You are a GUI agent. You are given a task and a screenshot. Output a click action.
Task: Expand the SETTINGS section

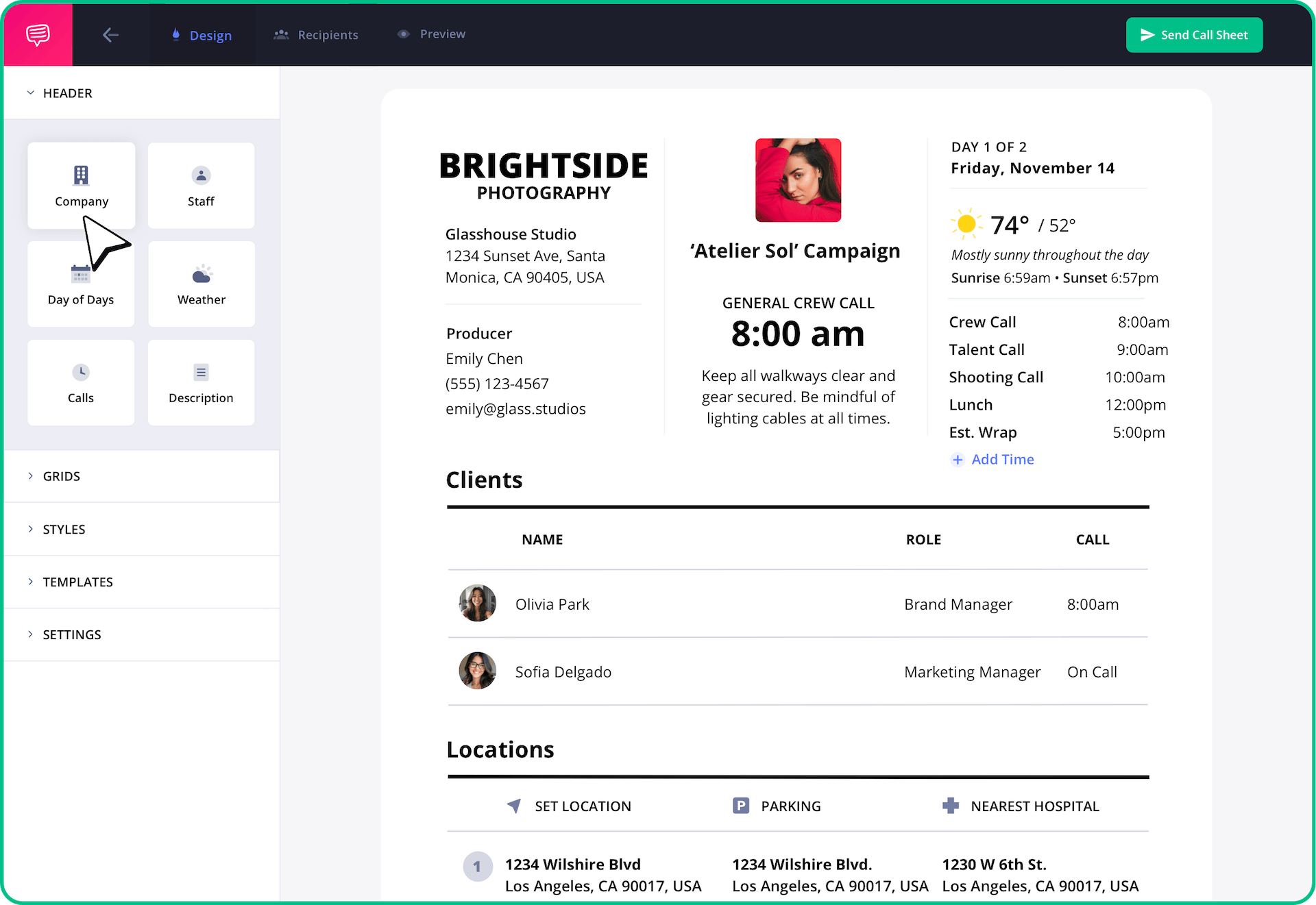[71, 635]
